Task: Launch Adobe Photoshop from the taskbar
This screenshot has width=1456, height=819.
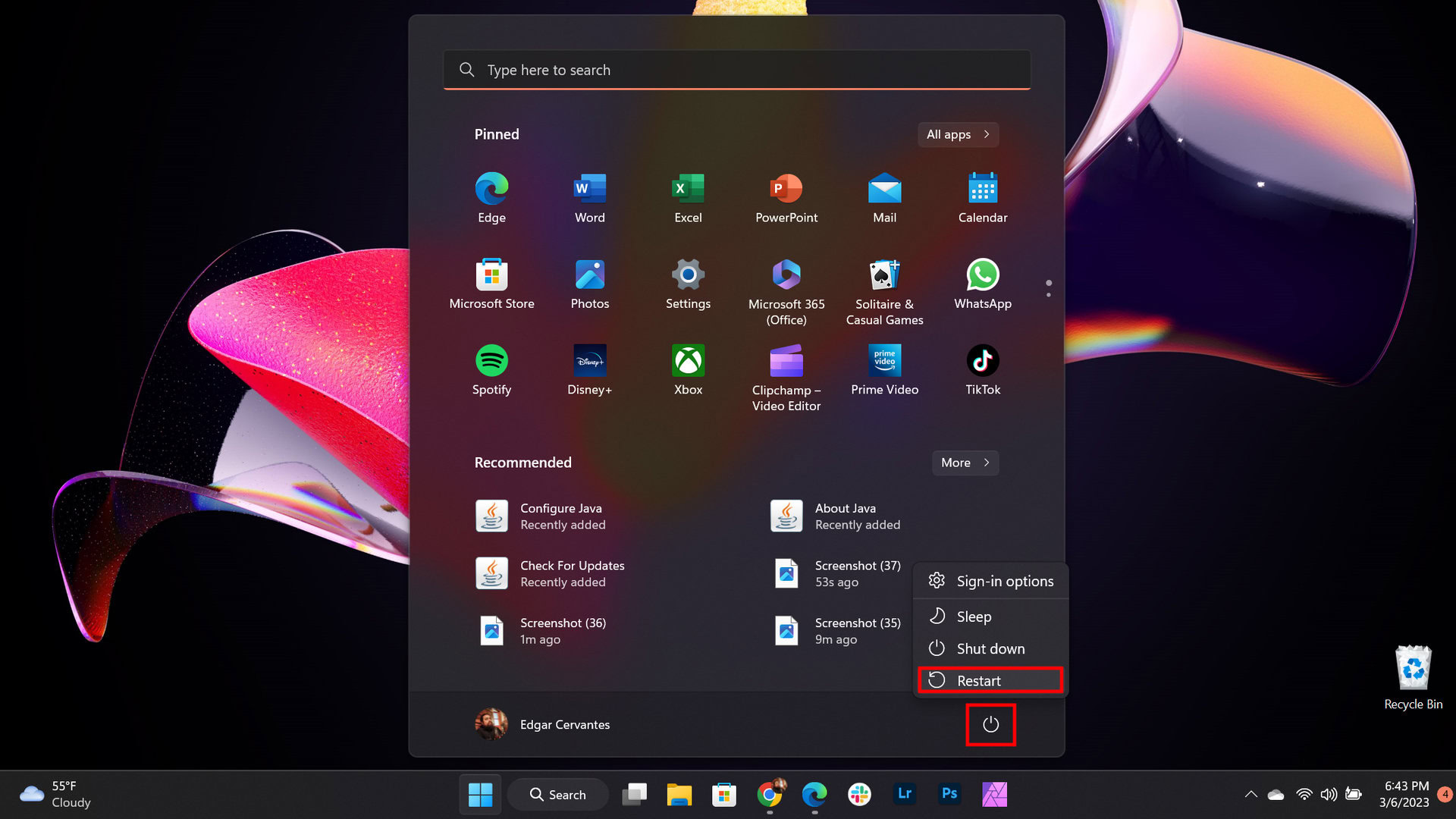Action: point(949,794)
